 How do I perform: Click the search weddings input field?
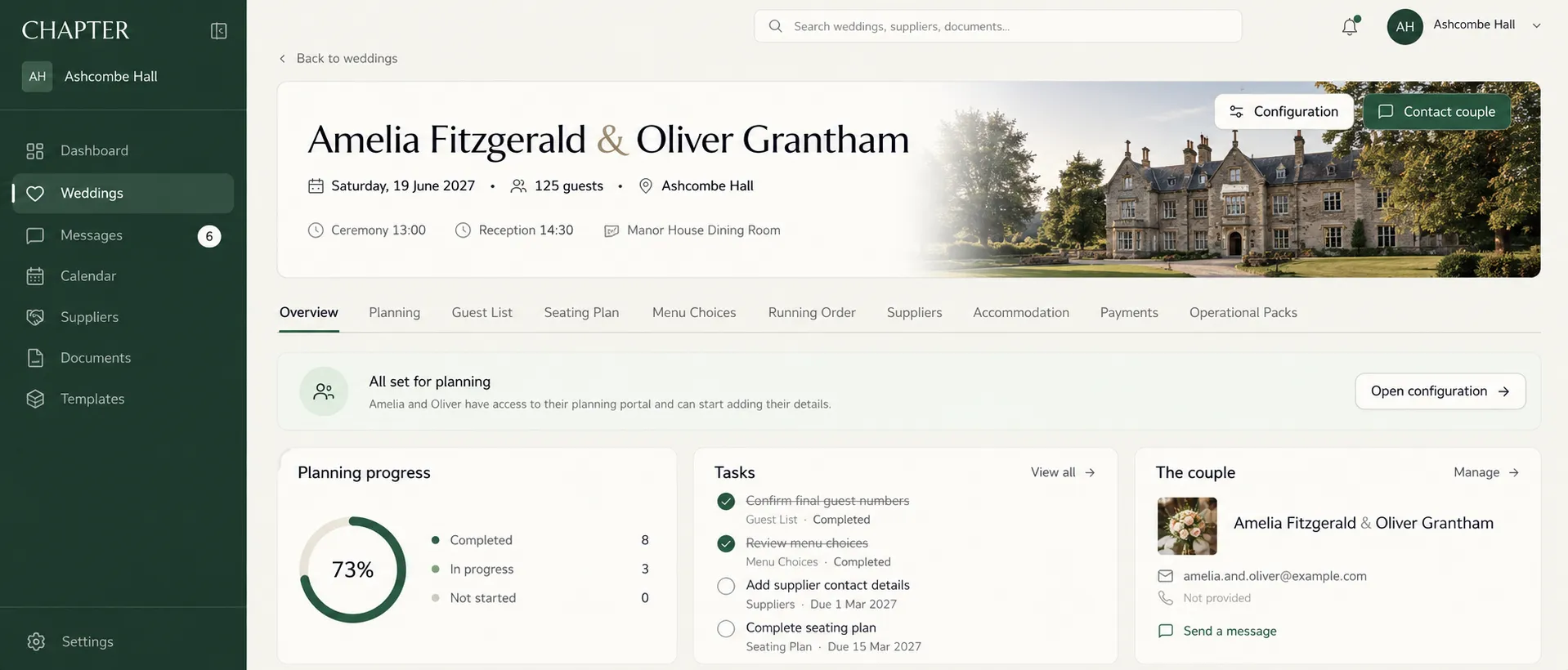[x=997, y=26]
